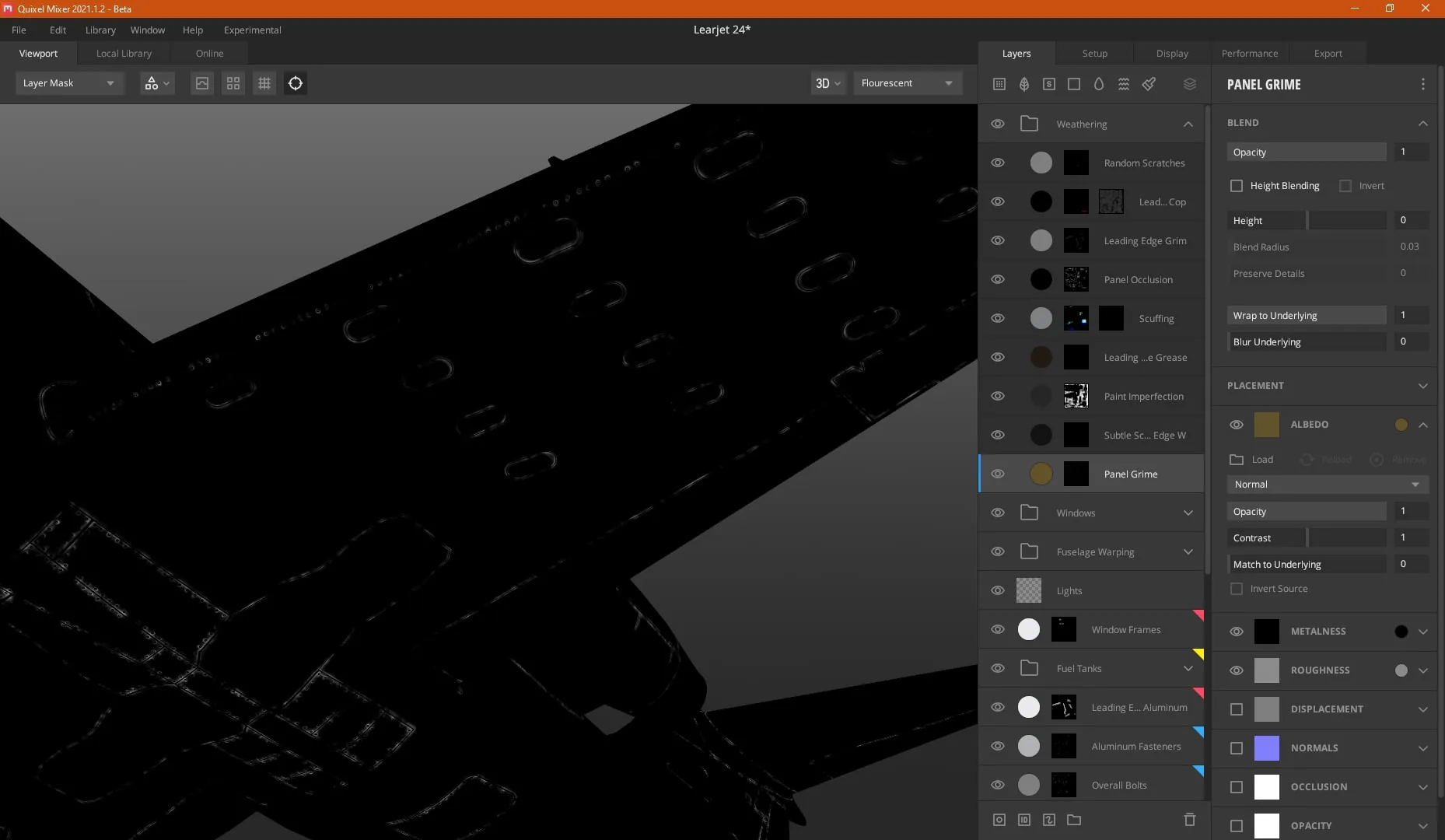Enable the Height Blending checkbox
Viewport: 1445px width, 840px height.
[x=1237, y=186]
